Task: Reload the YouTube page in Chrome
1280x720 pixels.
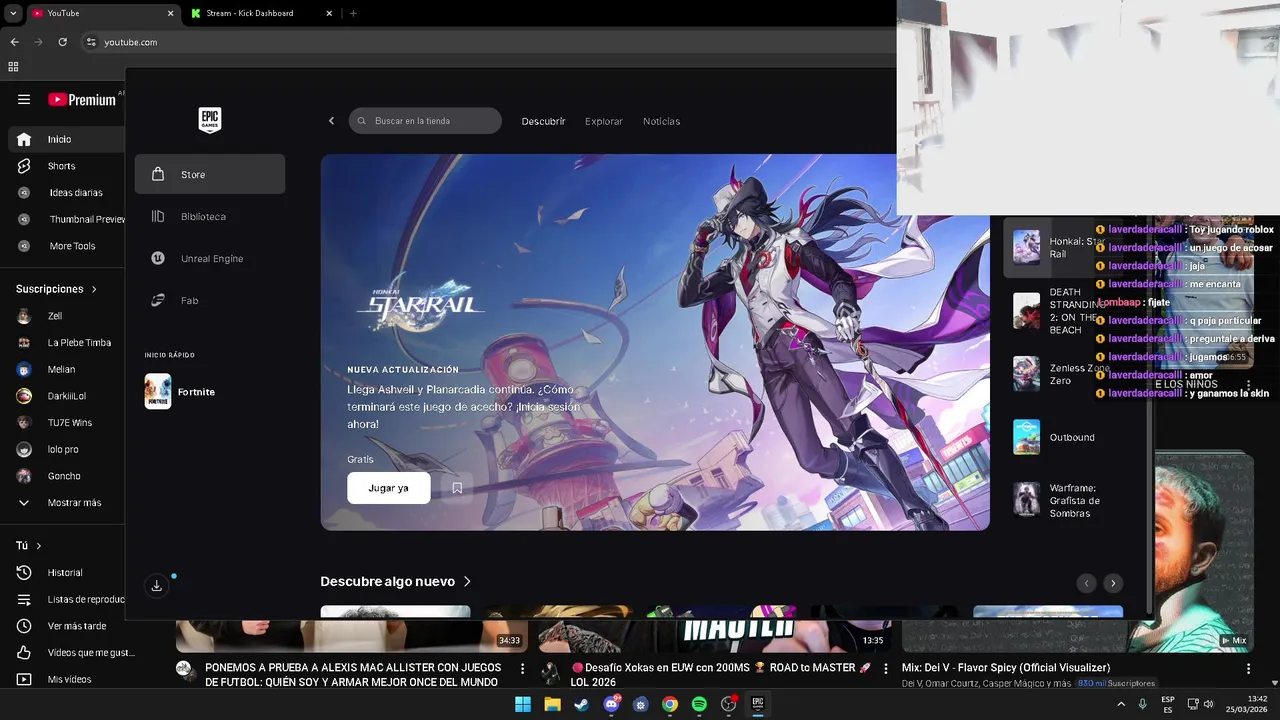Action: coord(62,42)
